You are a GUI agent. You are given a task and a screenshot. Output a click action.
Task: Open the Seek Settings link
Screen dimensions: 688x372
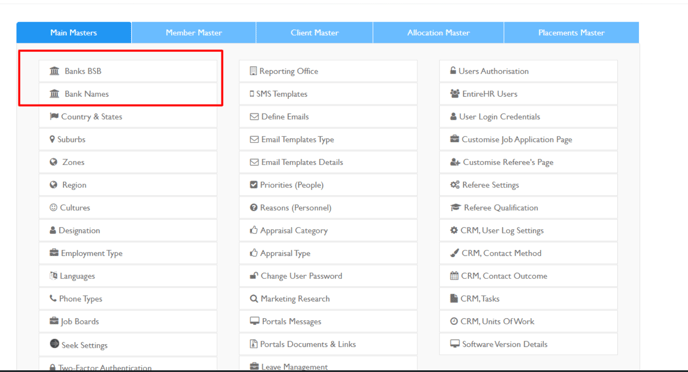click(128, 345)
